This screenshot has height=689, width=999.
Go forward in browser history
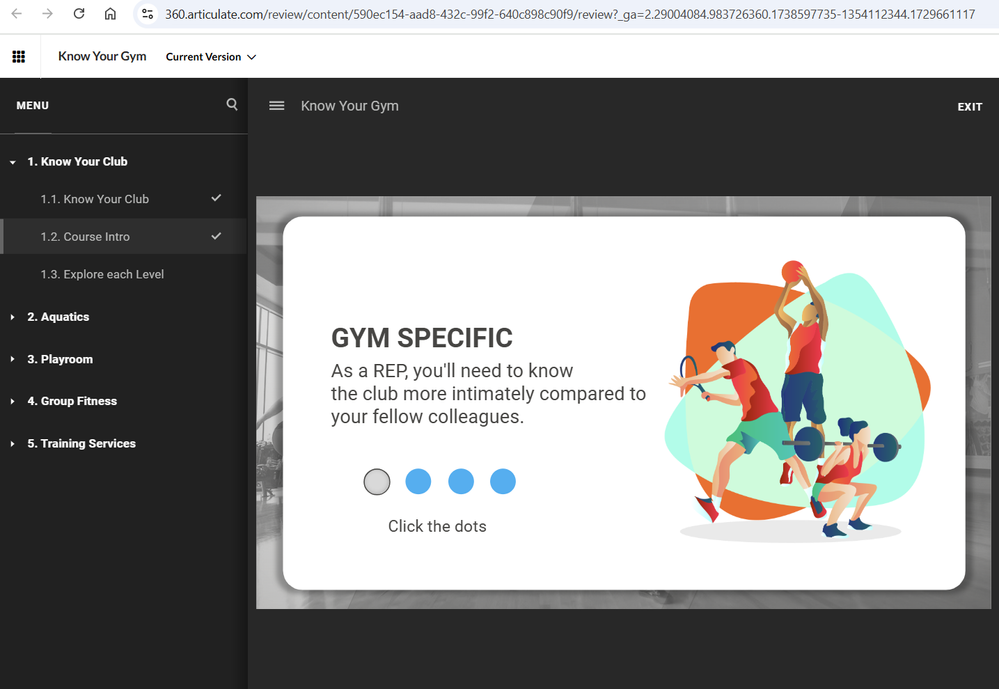(x=47, y=13)
